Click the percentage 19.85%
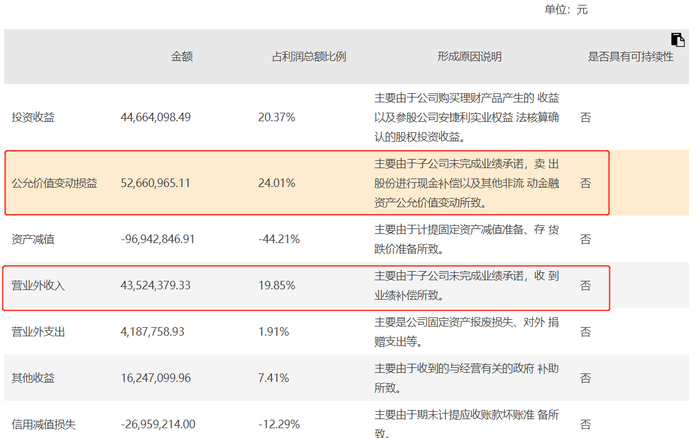Screen dimensions: 700x438 (x=277, y=286)
